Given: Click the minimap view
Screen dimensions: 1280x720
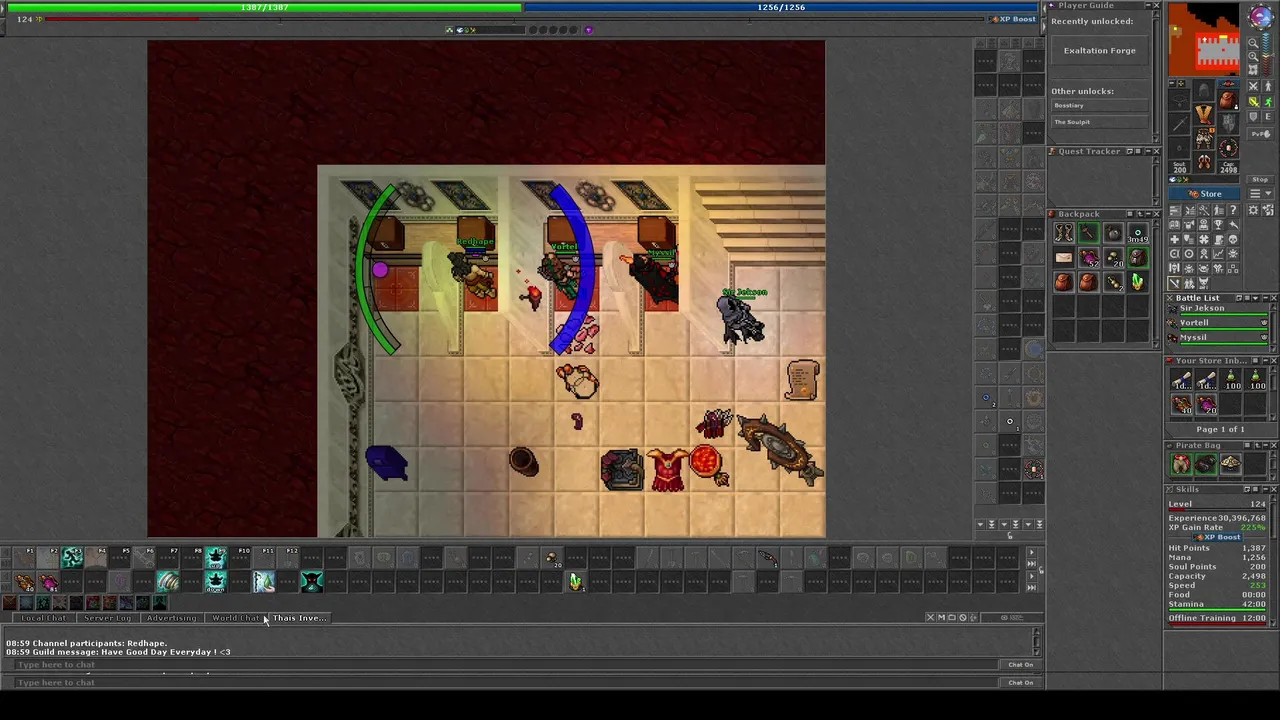Looking at the screenshot, I should pyautogui.click(x=1204, y=40).
